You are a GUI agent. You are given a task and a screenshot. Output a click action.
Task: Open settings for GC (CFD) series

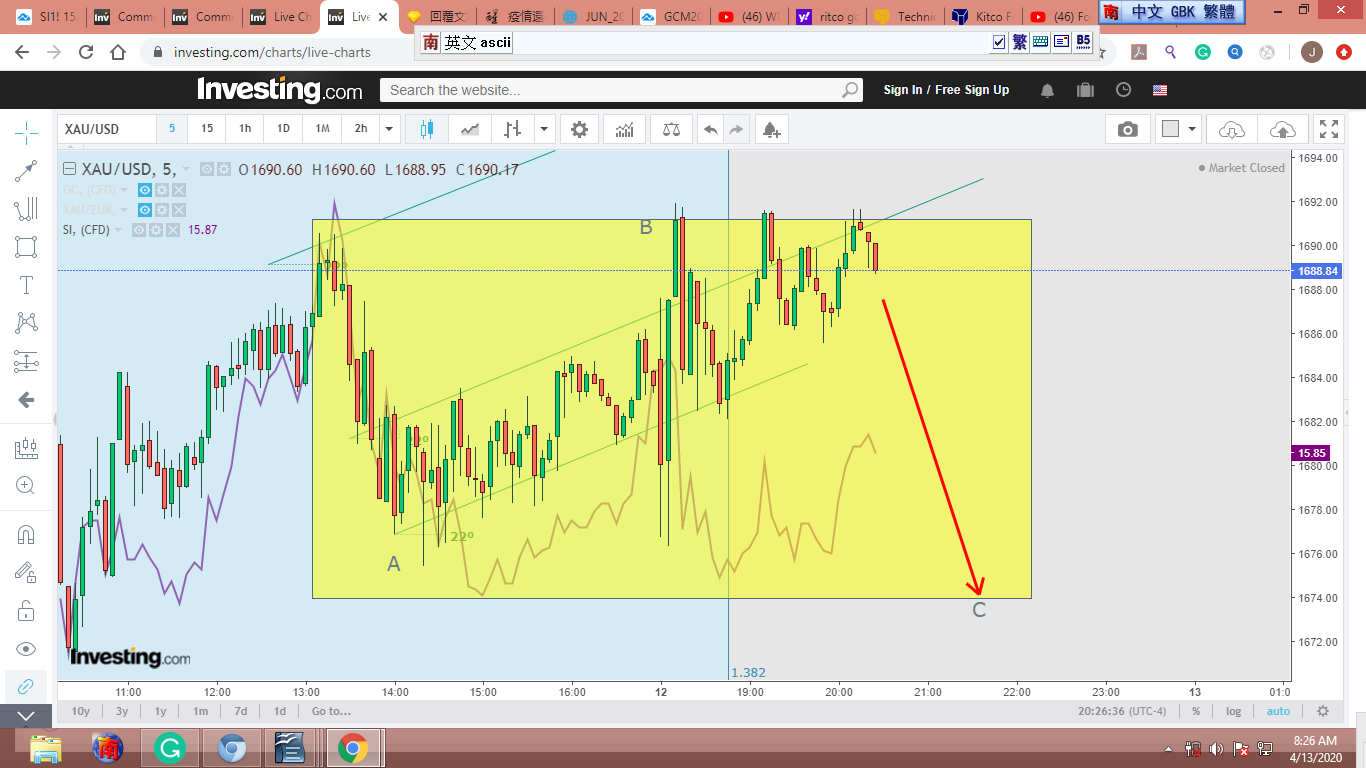[162, 190]
